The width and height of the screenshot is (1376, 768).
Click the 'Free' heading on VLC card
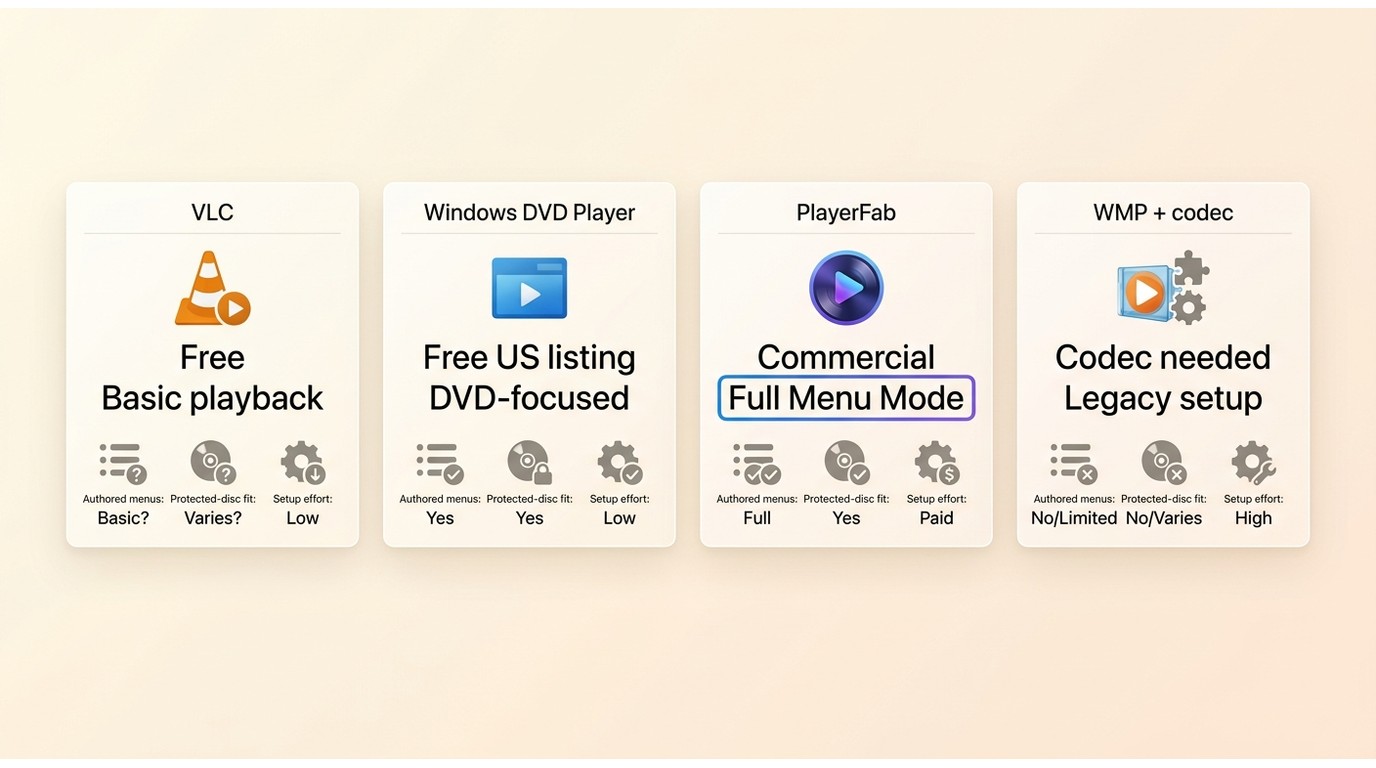212,357
